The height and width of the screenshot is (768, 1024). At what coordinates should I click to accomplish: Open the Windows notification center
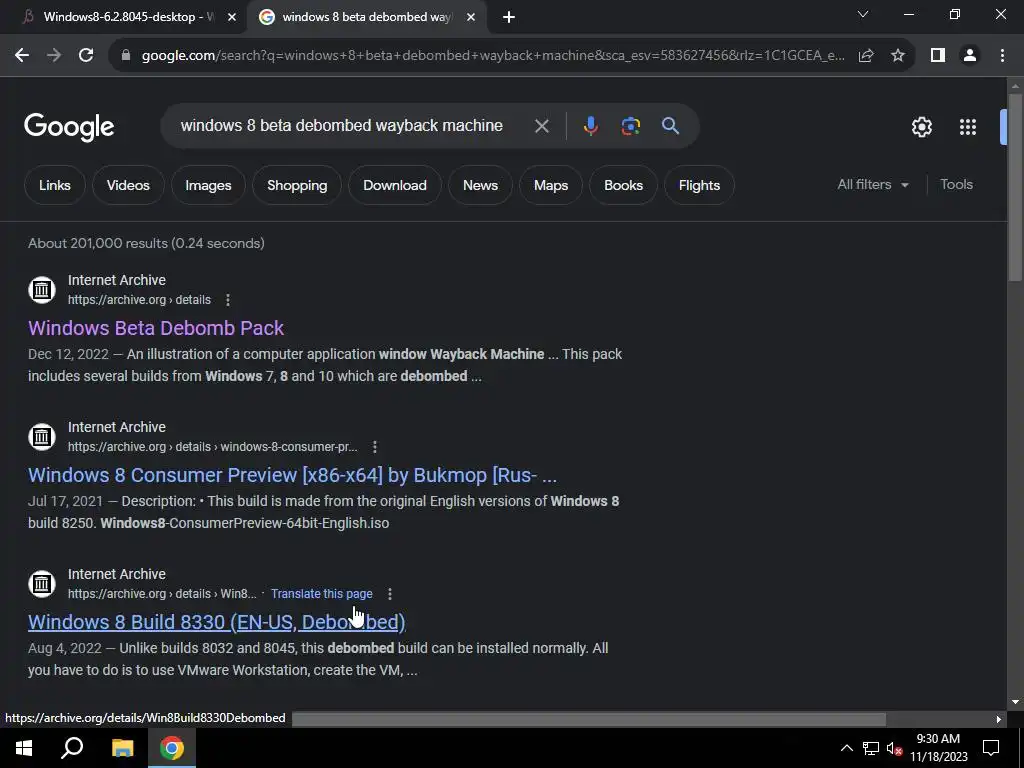coord(991,748)
